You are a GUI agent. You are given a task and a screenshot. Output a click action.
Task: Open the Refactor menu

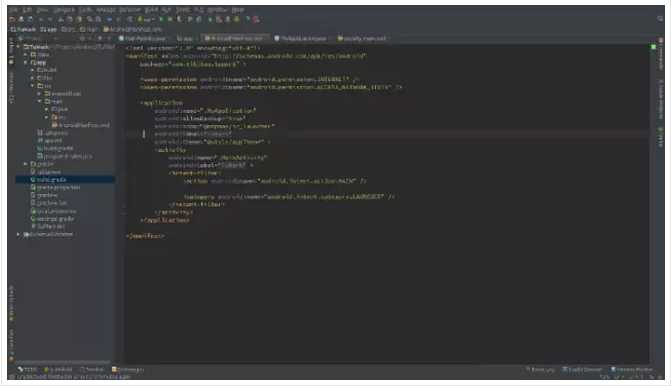130,9
